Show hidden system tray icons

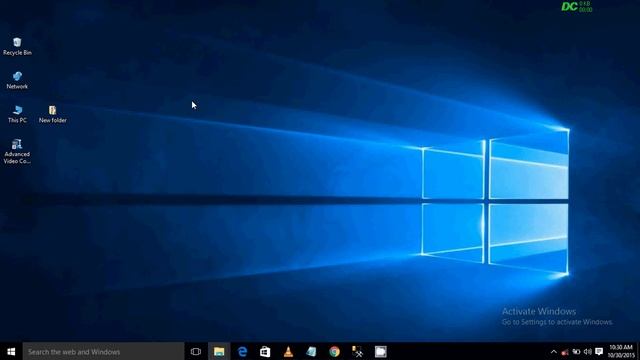[554, 351]
